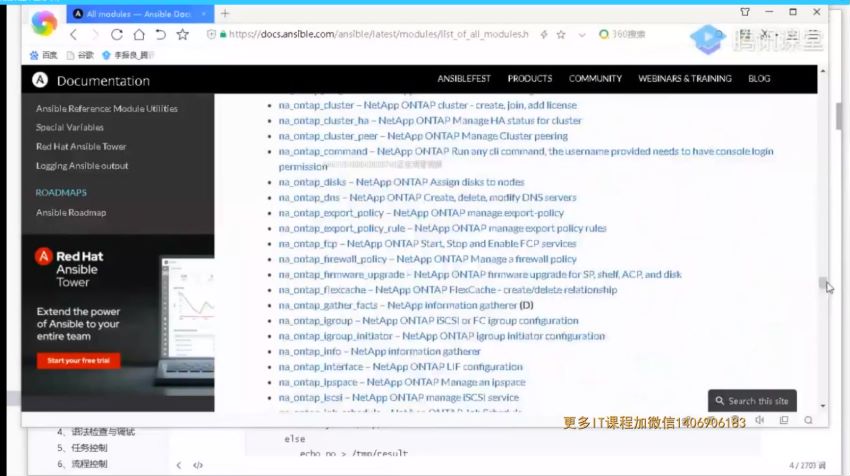Open the third bookmark with blue icon
Screen dimensions: 850x476
pyautogui.click(x=128, y=55)
